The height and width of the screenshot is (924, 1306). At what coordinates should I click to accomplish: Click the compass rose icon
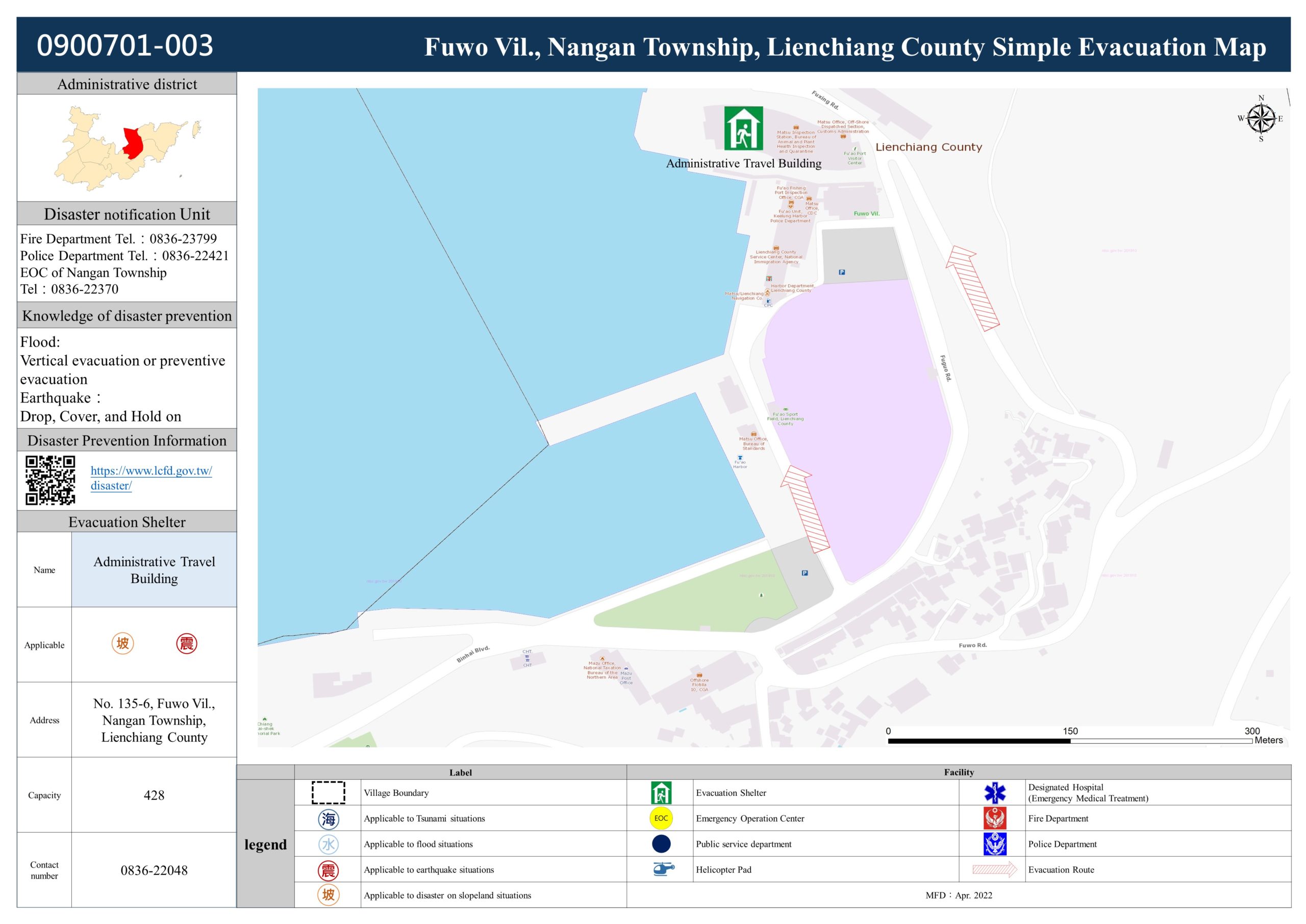pos(1261,119)
